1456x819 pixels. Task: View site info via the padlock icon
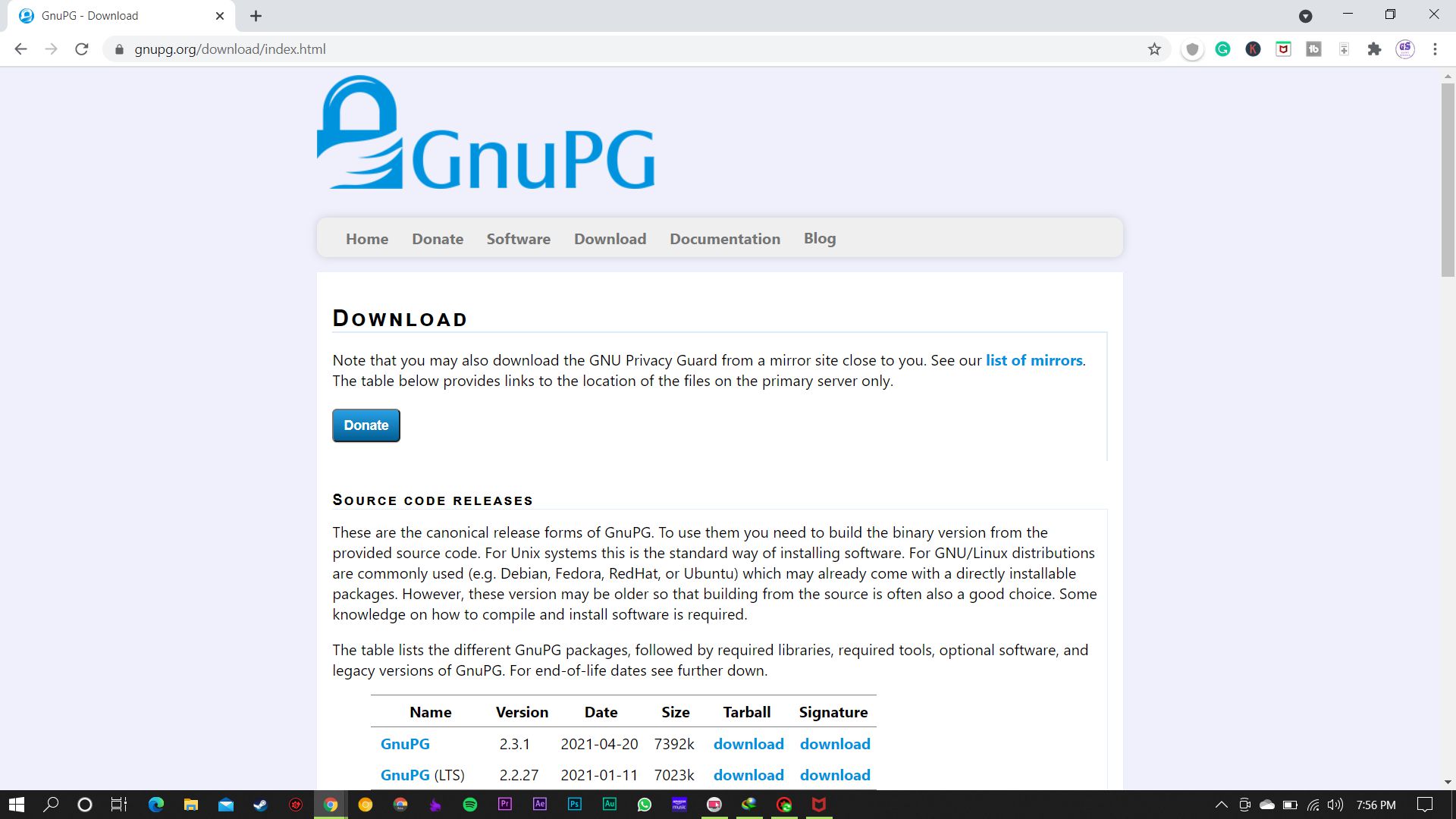(119, 49)
